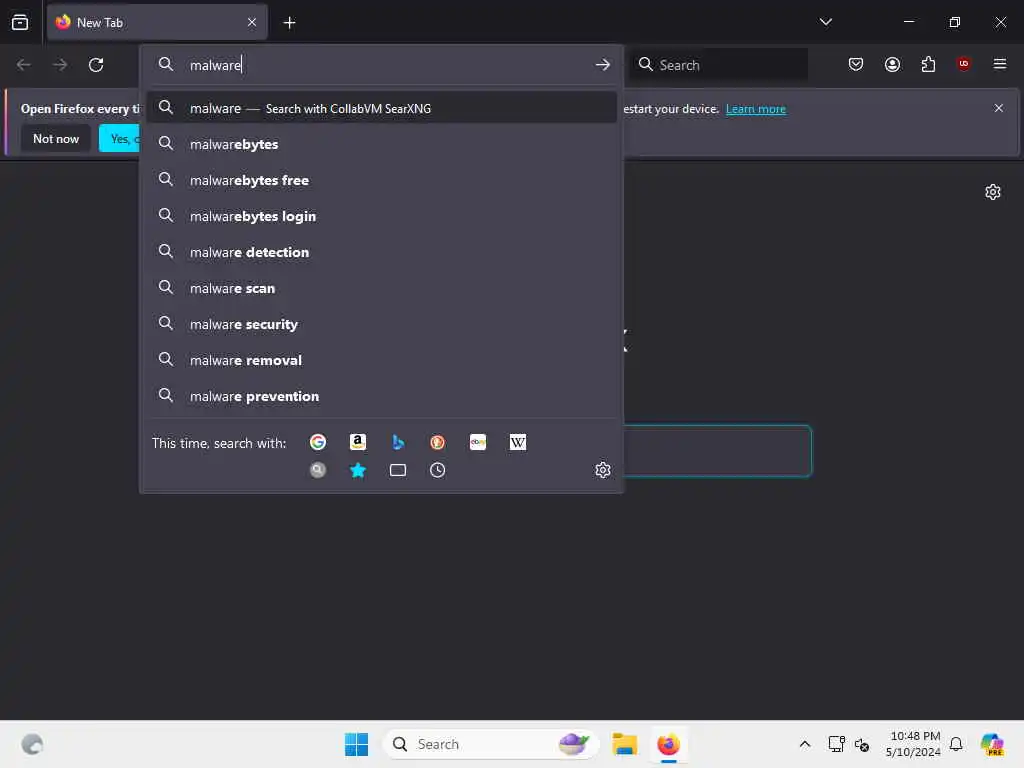This screenshot has width=1024, height=768.
Task: Open the uBlock Origin extension icon
Action: click(963, 64)
